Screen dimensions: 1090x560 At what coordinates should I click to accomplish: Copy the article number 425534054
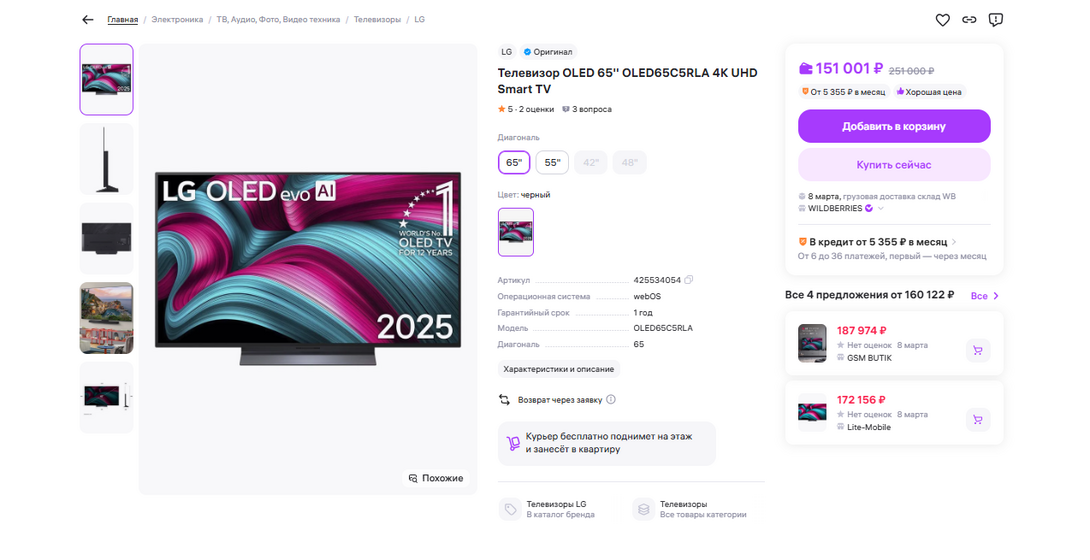click(689, 280)
